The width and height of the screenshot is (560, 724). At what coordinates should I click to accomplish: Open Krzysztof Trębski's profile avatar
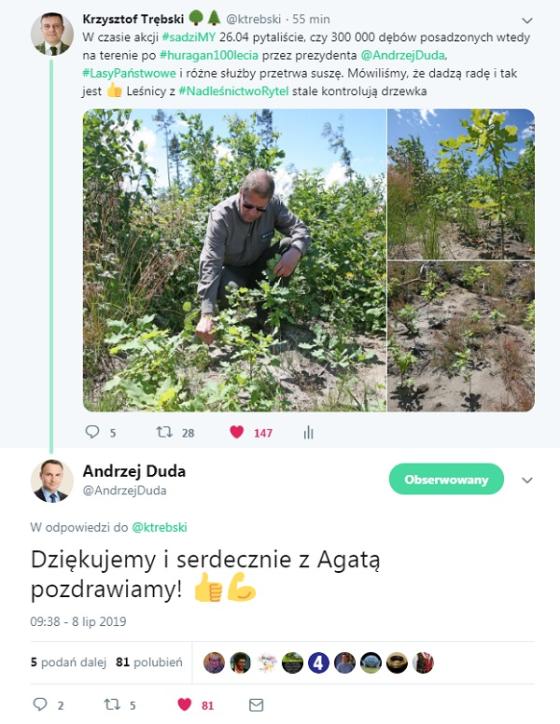[x=52, y=34]
